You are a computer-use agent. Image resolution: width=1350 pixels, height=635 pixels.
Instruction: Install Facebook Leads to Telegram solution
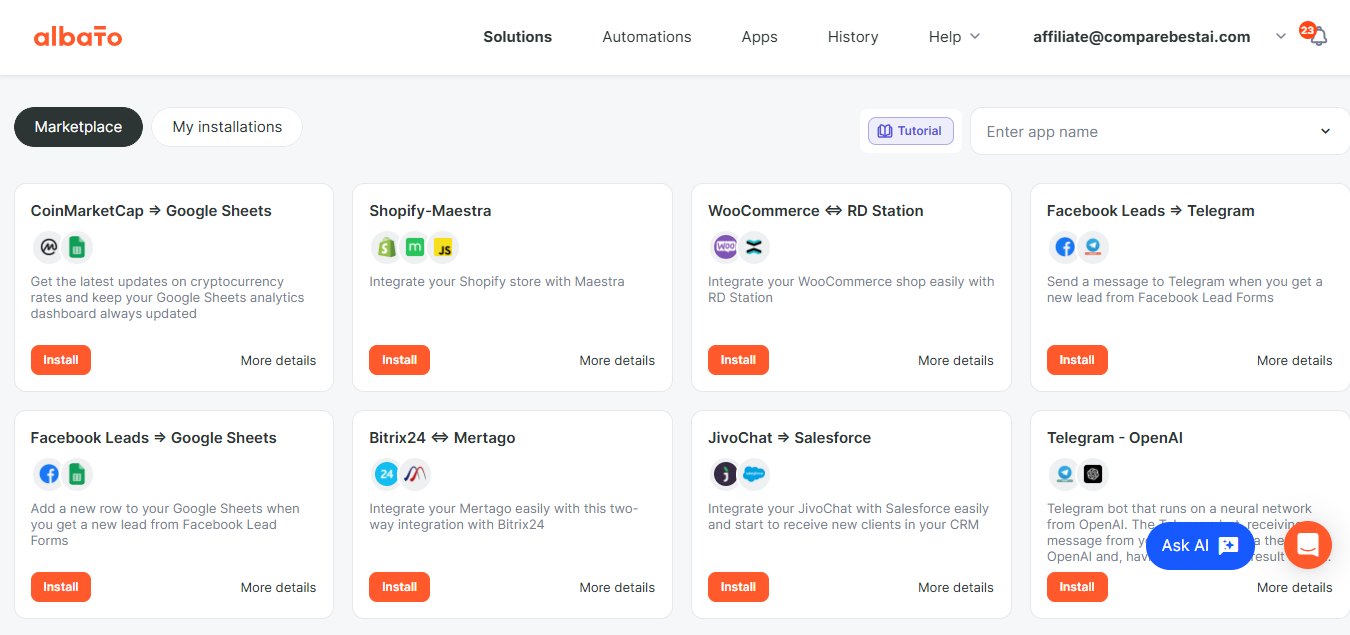1077,360
